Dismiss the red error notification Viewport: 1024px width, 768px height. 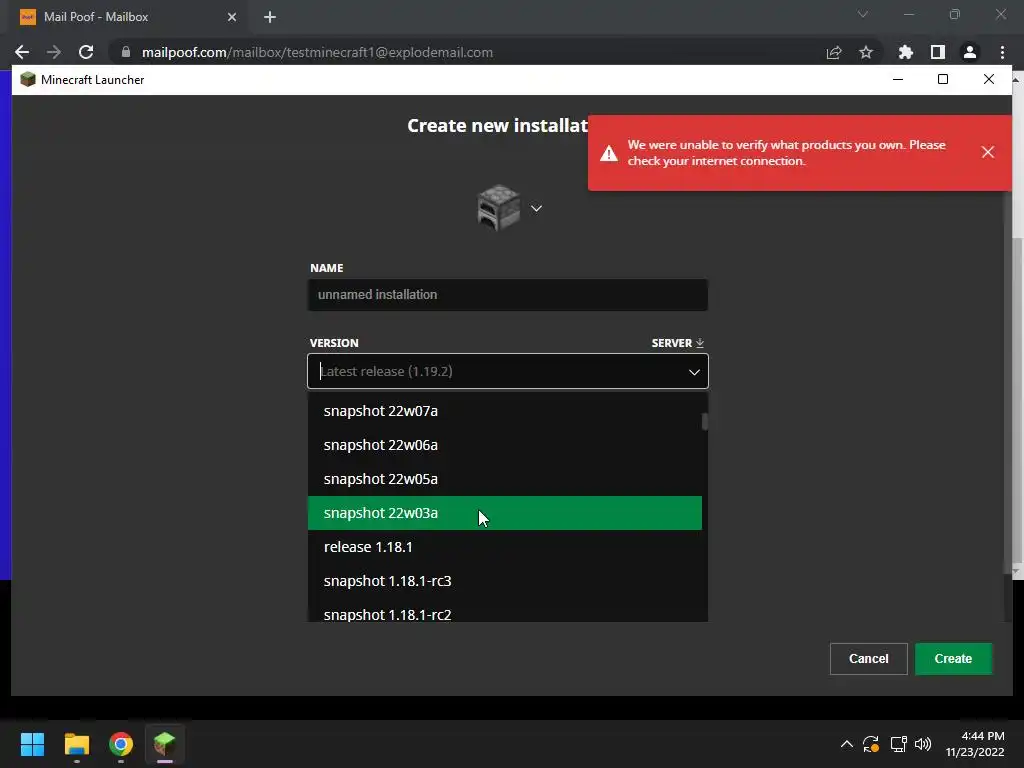(x=987, y=152)
